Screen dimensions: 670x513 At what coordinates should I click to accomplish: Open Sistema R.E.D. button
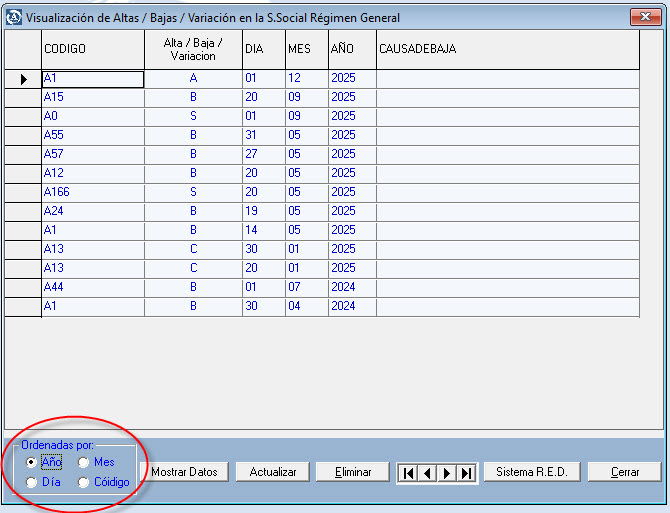pos(532,472)
